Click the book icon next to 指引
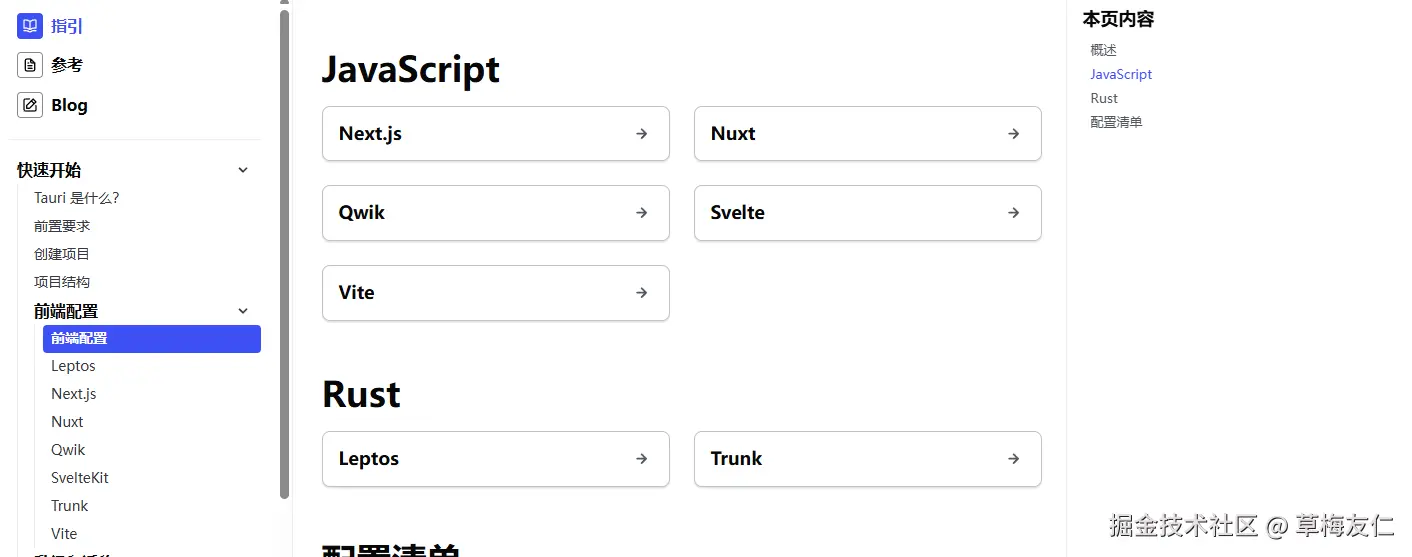The width and height of the screenshot is (1412, 557). pos(30,26)
